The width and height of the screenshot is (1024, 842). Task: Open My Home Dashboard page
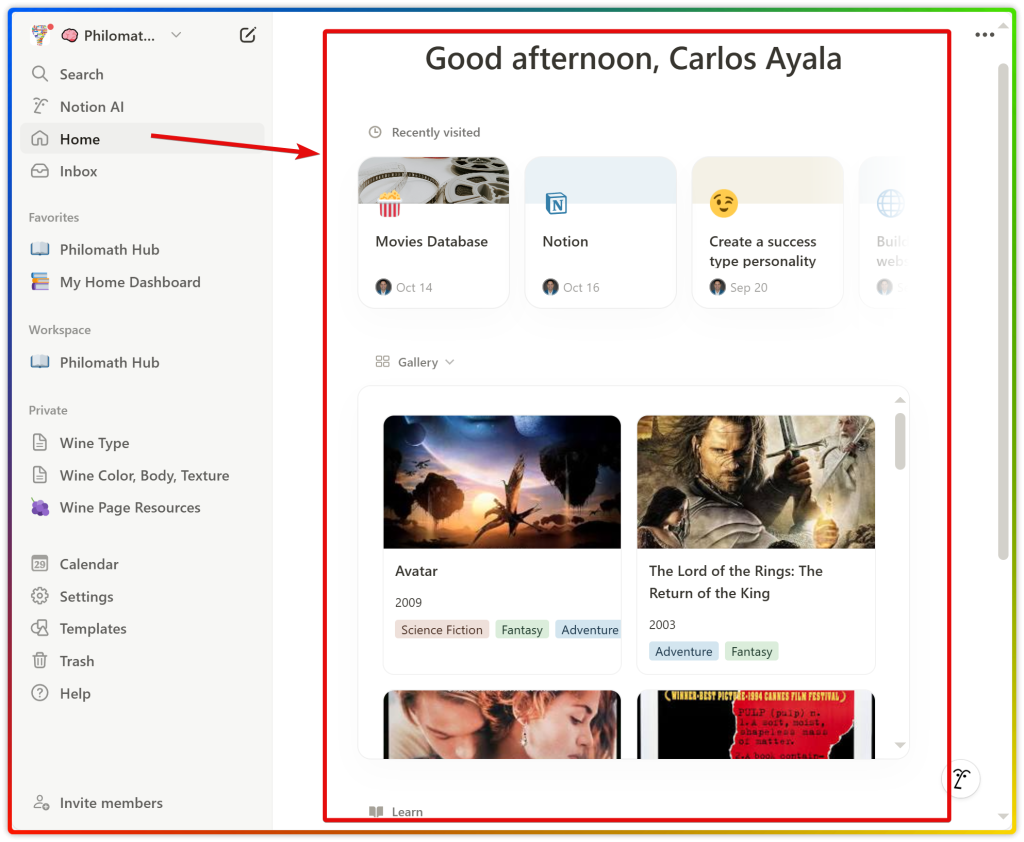click(142, 282)
